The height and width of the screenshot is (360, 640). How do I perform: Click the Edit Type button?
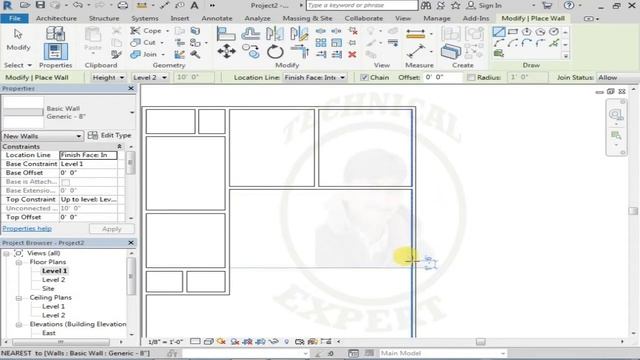110,135
